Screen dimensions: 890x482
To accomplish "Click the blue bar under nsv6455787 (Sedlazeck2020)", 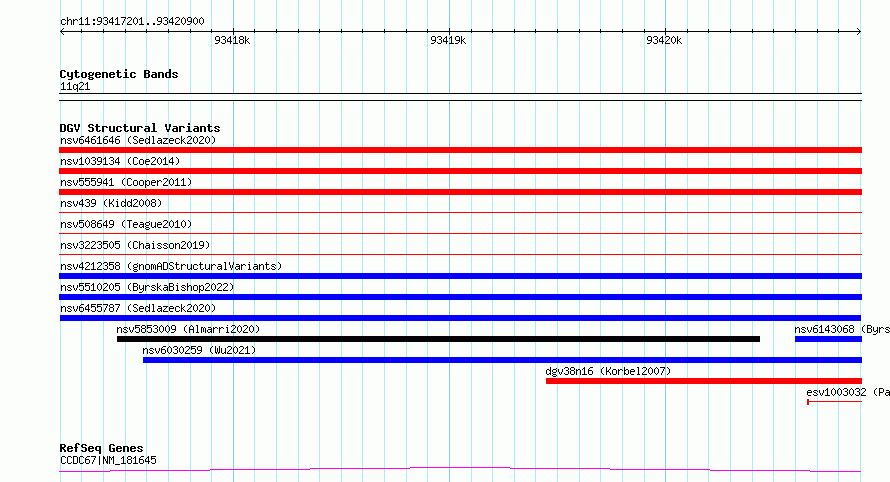I will [460, 318].
